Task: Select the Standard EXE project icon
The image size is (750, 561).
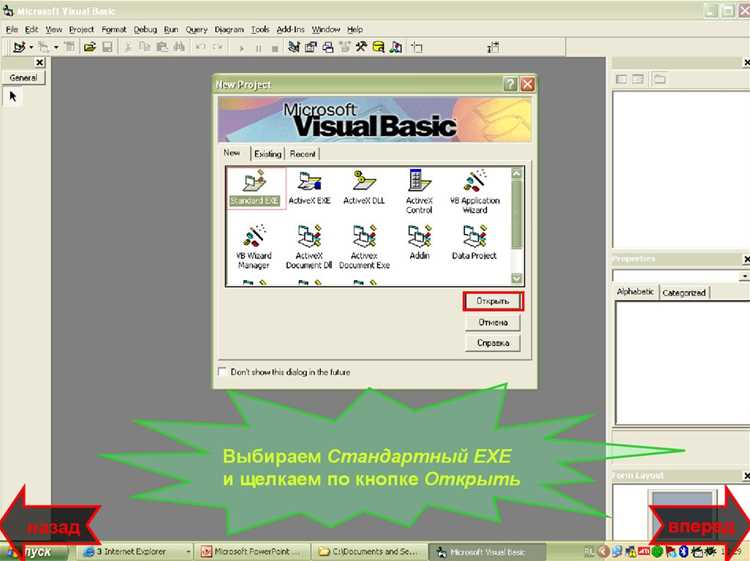Action: 255,187
